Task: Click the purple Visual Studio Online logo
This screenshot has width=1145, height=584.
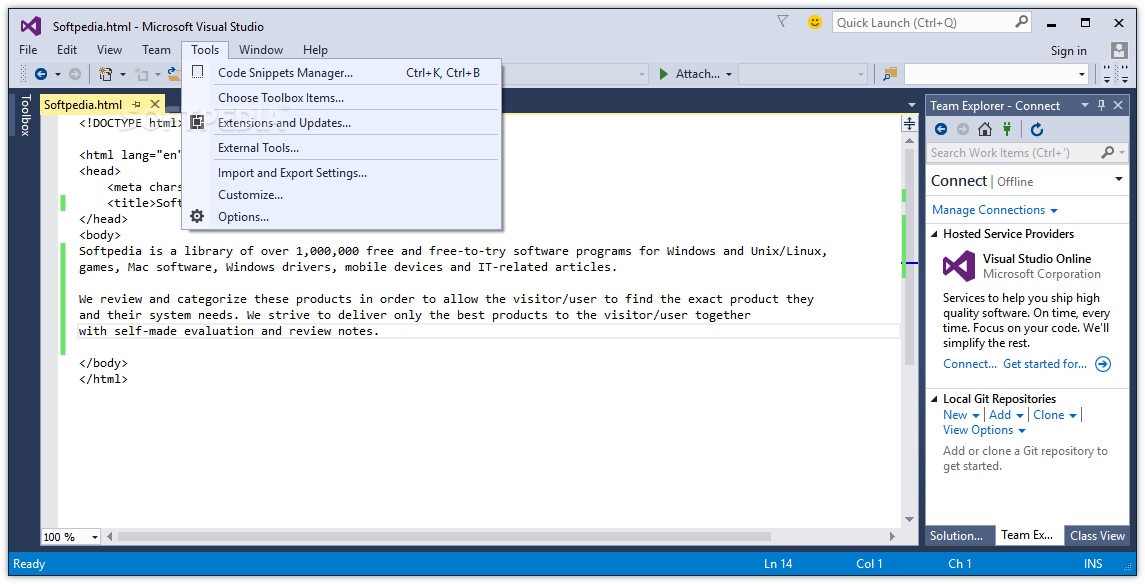Action: 959,266
